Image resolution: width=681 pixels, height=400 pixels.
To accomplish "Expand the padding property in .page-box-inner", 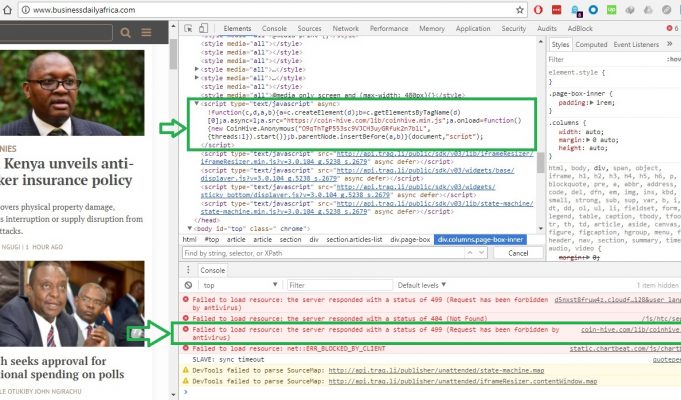I will (x=591, y=102).
